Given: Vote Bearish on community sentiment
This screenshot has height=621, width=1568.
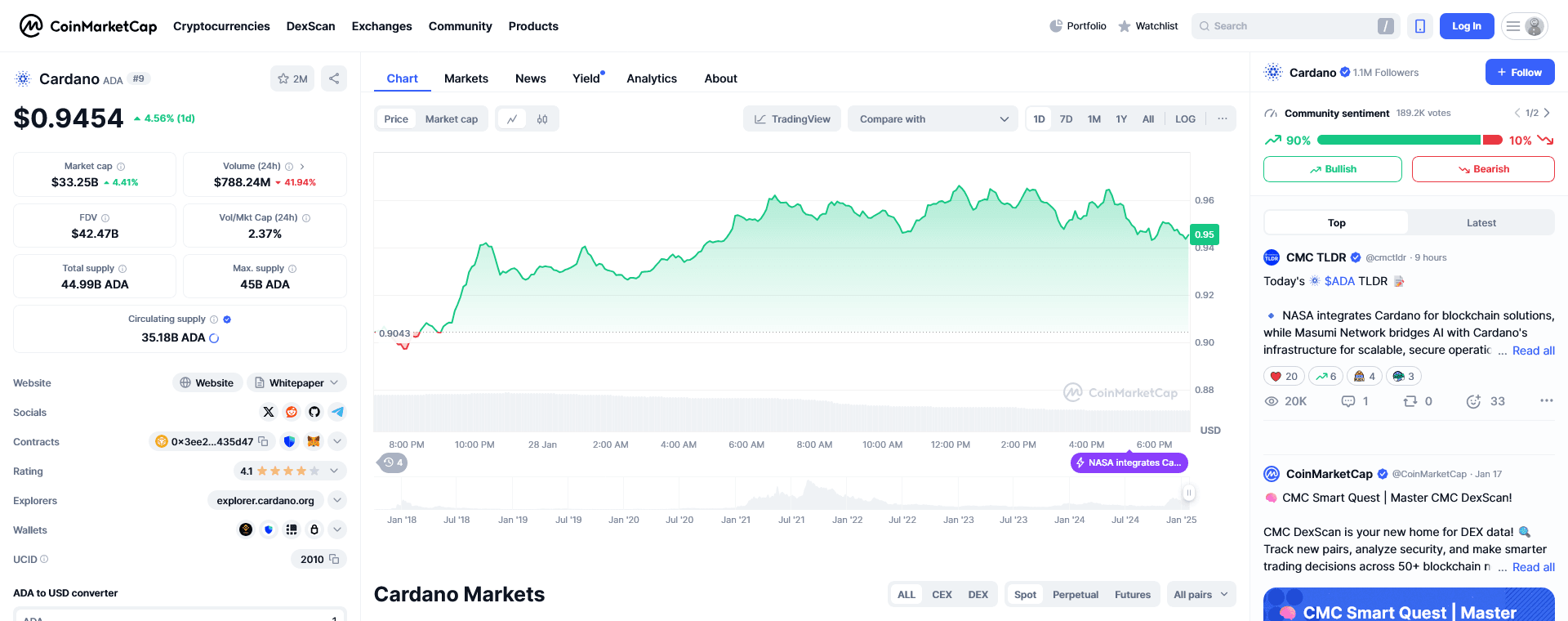Looking at the screenshot, I should pyautogui.click(x=1483, y=169).
